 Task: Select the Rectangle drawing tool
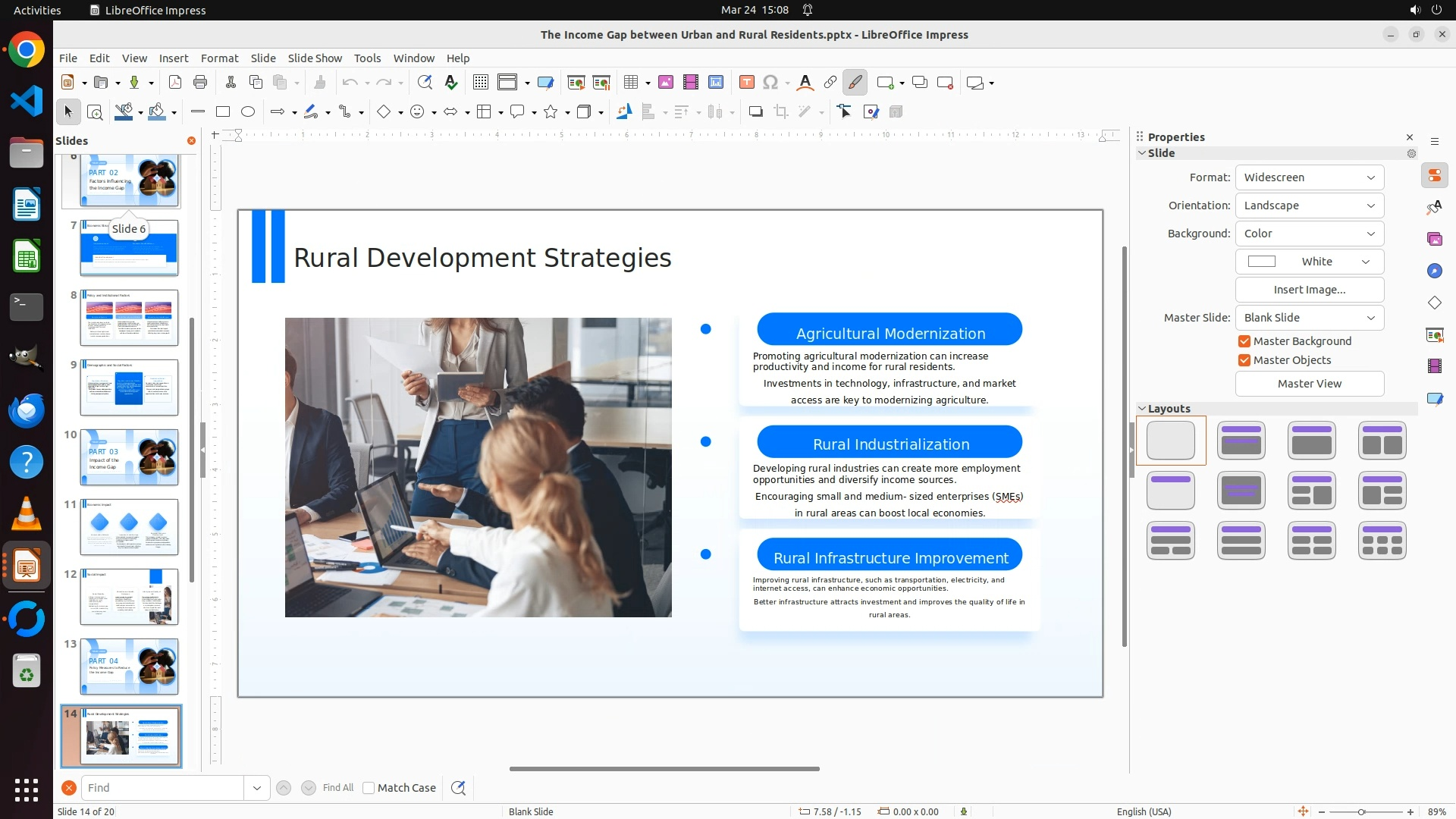point(223,112)
